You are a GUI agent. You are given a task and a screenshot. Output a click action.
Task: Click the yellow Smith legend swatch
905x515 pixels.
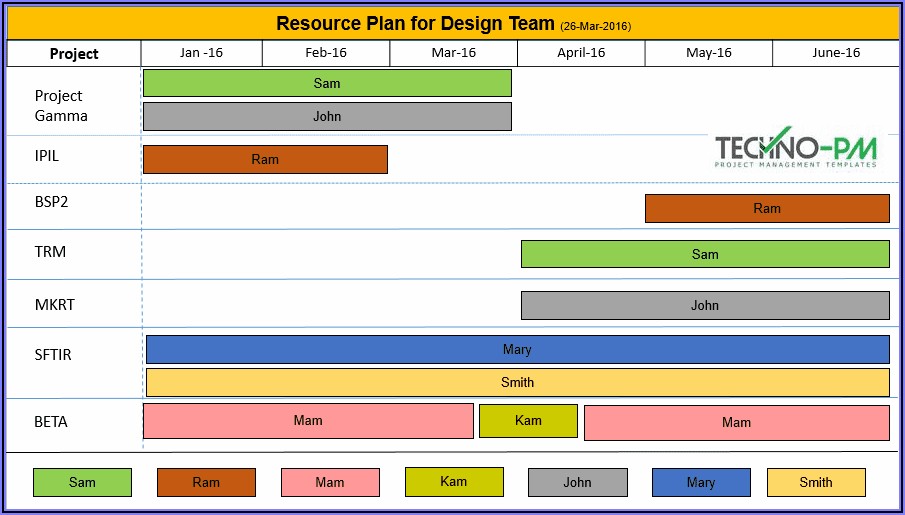click(816, 482)
